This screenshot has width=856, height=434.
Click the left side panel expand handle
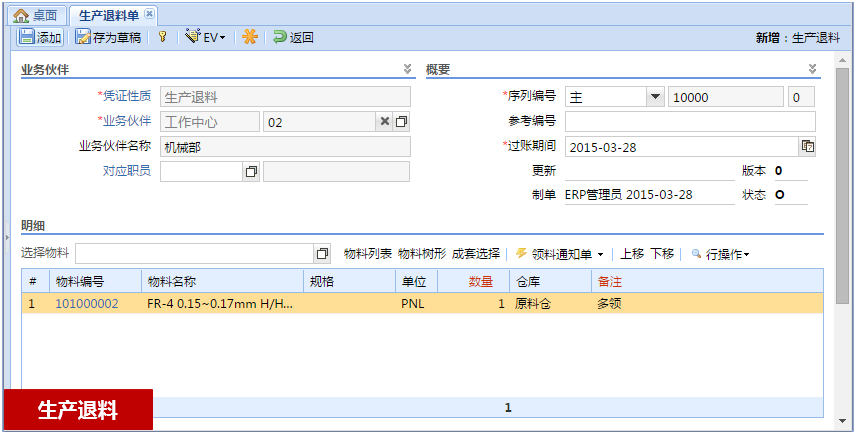tap(7, 237)
